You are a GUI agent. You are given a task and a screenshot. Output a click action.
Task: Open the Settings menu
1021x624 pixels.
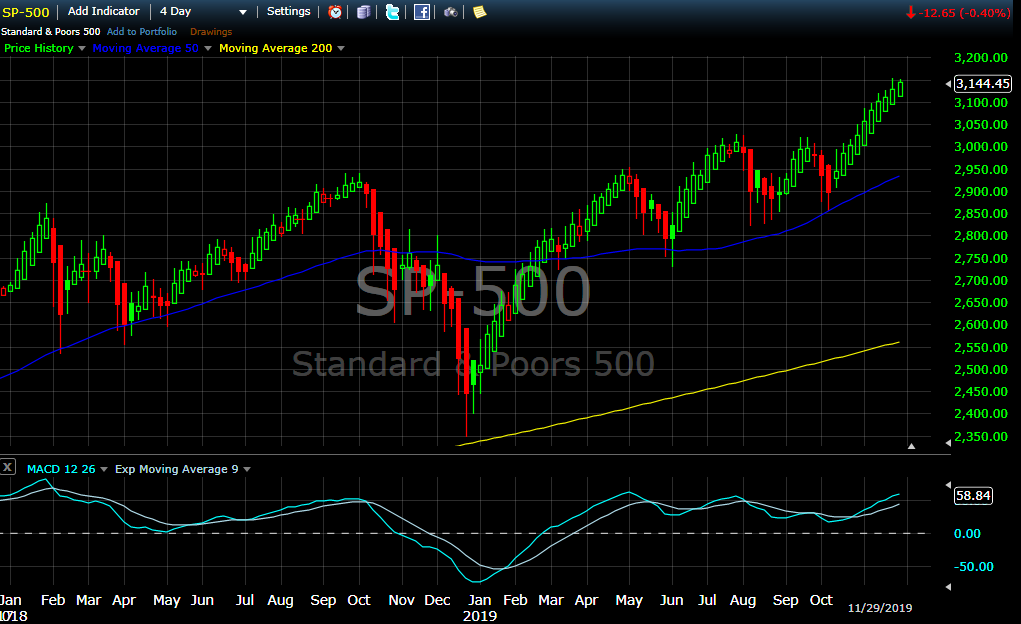288,11
